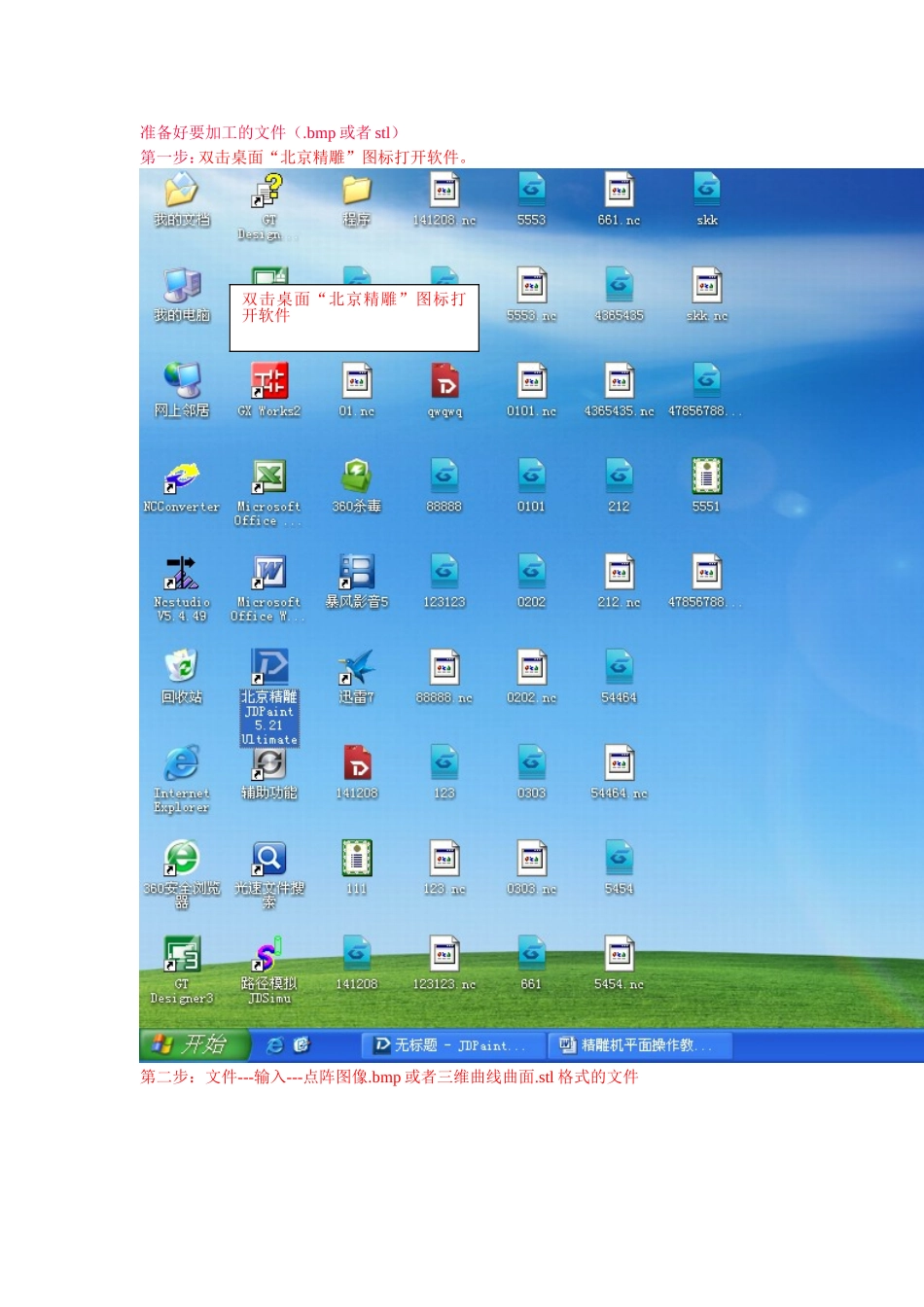Screen dimensions: 924x1307
Task: Click the 4365435 file without .nc extension
Action: pos(619,295)
